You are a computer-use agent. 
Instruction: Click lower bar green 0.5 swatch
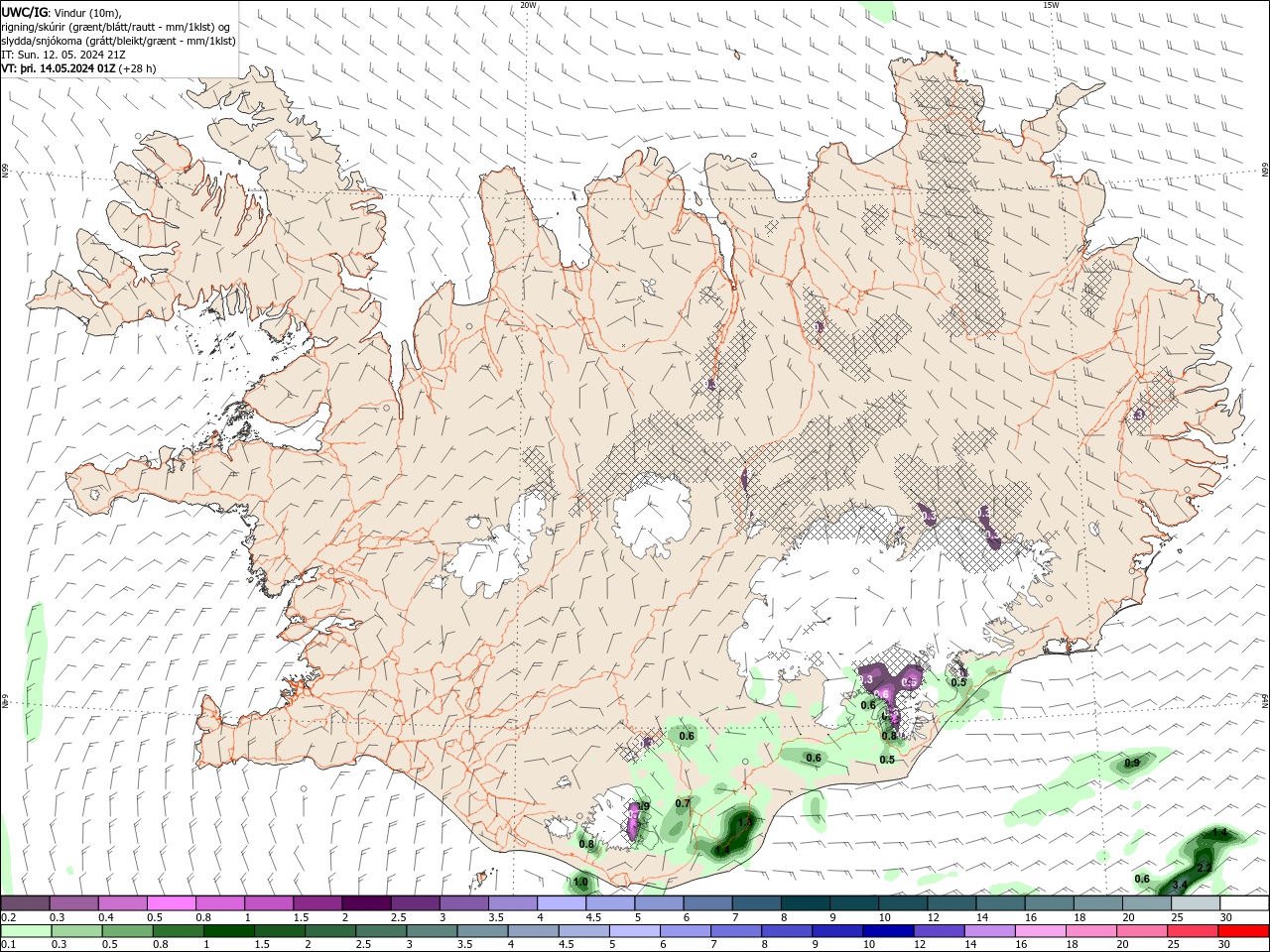(x=127, y=931)
